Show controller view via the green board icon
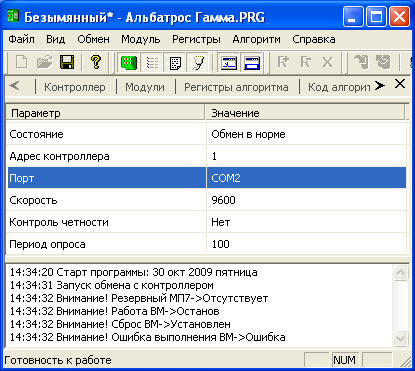Viewport: 415px width, 371px height. click(129, 63)
